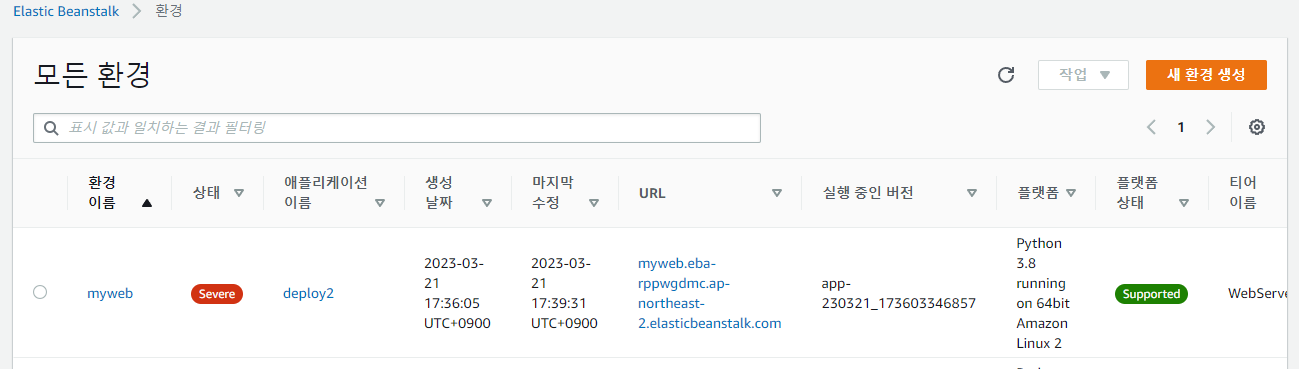Open the 작업 actions dropdown

[x=1084, y=75]
